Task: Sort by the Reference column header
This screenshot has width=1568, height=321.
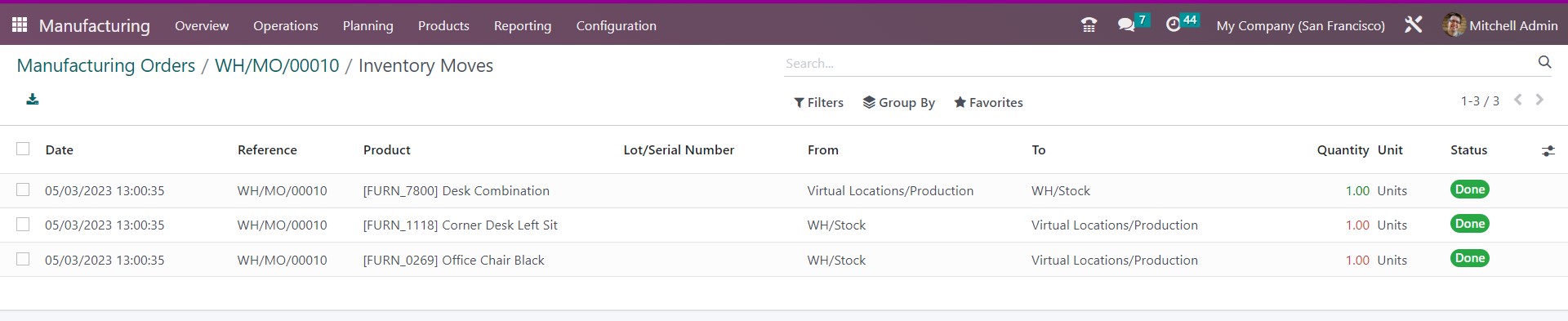Action: pyautogui.click(x=267, y=150)
